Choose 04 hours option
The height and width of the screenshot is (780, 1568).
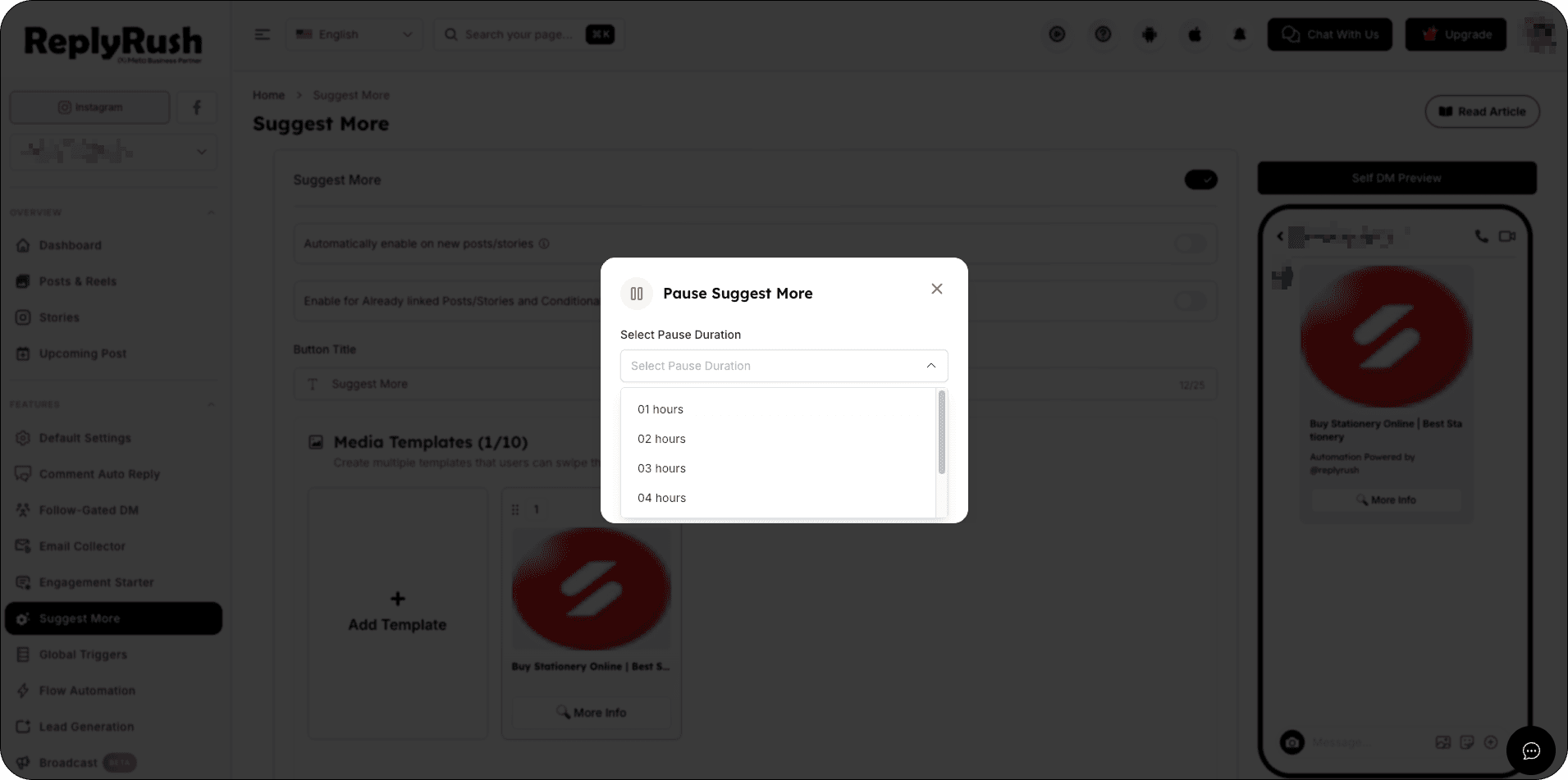[x=778, y=498]
